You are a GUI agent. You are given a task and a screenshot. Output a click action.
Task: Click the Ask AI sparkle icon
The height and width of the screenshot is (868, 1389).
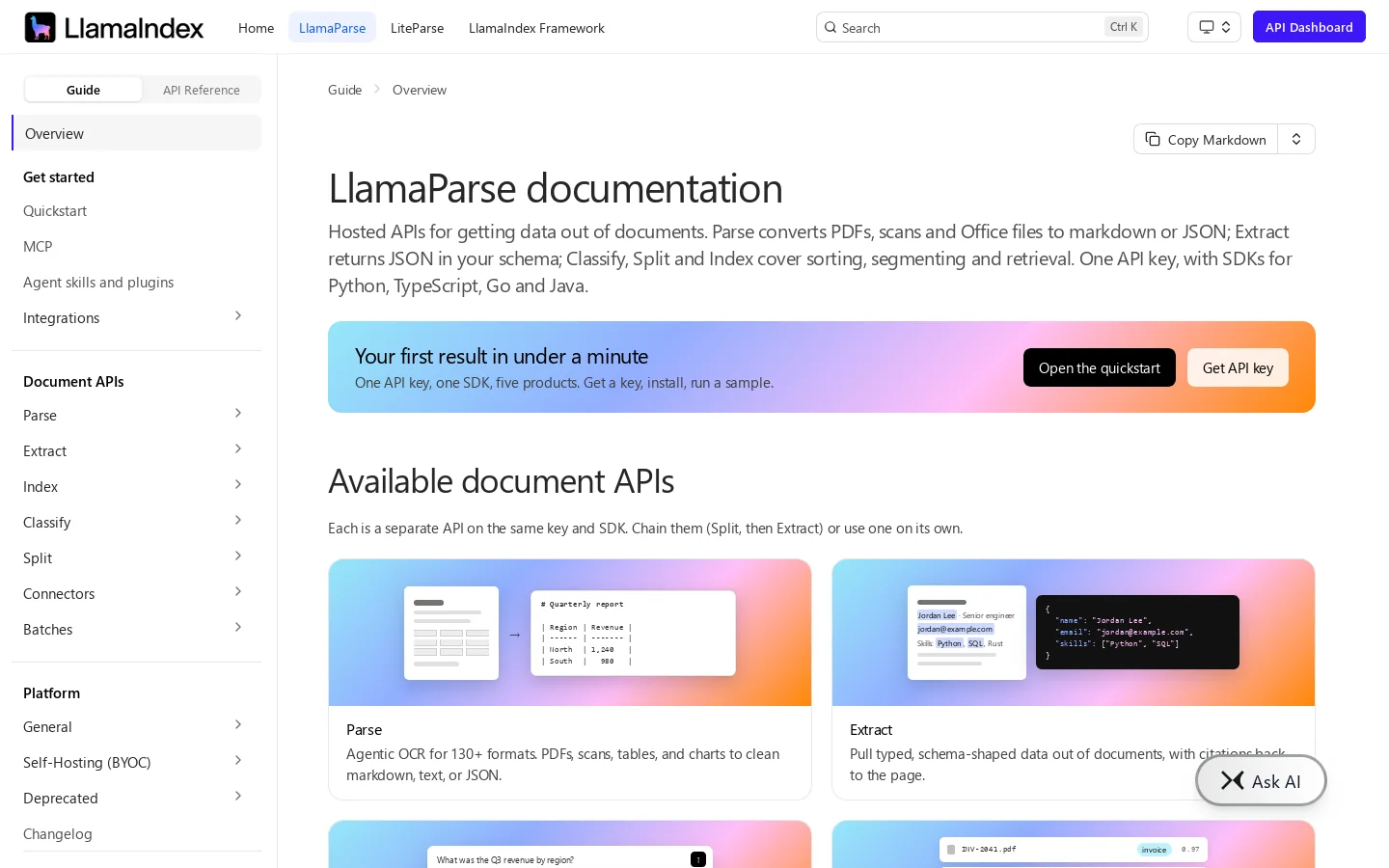pyautogui.click(x=1233, y=780)
